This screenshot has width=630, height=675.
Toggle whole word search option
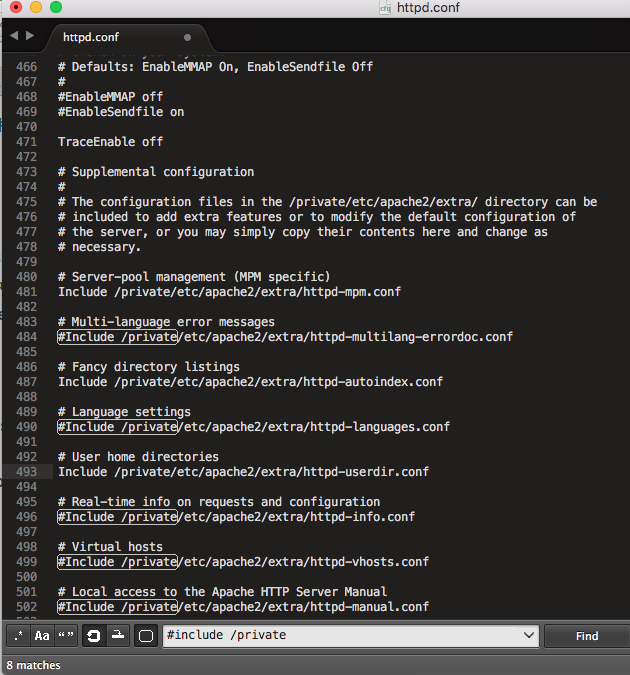66,636
